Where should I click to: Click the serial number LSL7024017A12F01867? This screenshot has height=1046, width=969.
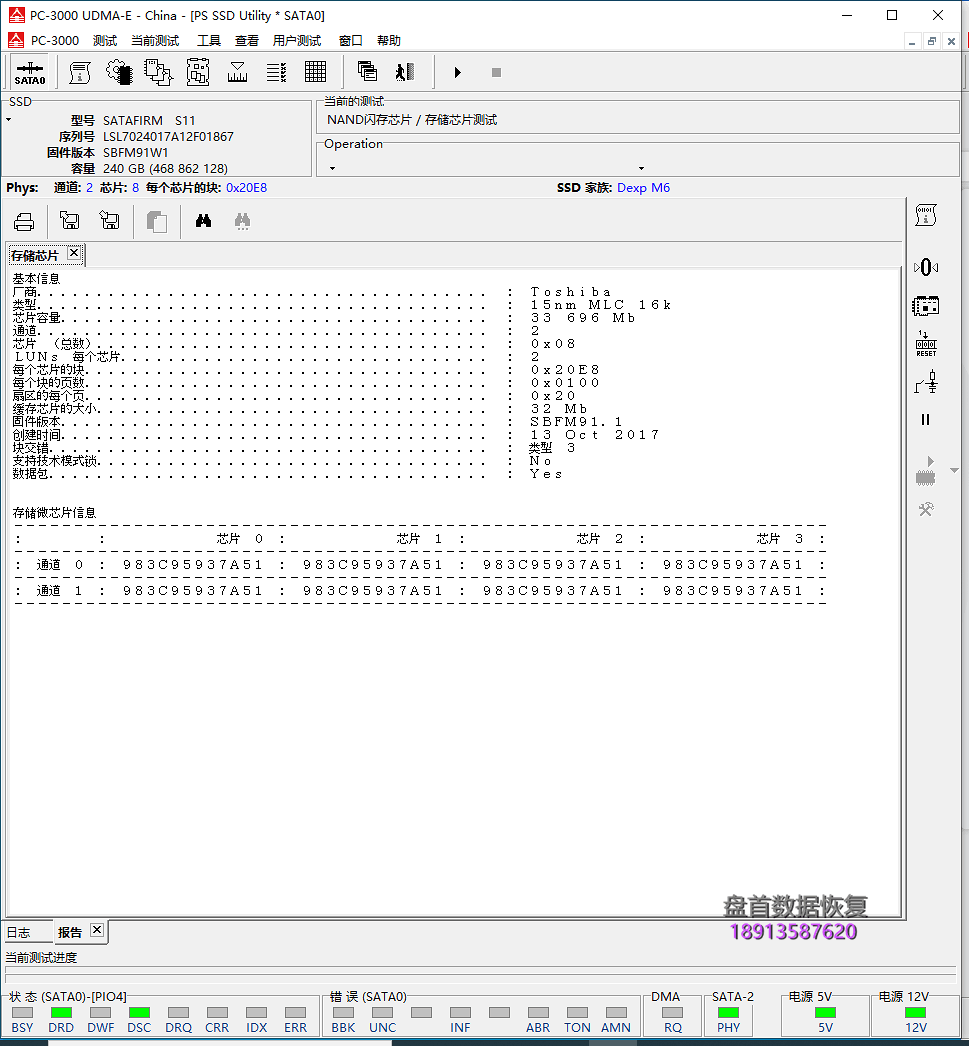click(168, 137)
